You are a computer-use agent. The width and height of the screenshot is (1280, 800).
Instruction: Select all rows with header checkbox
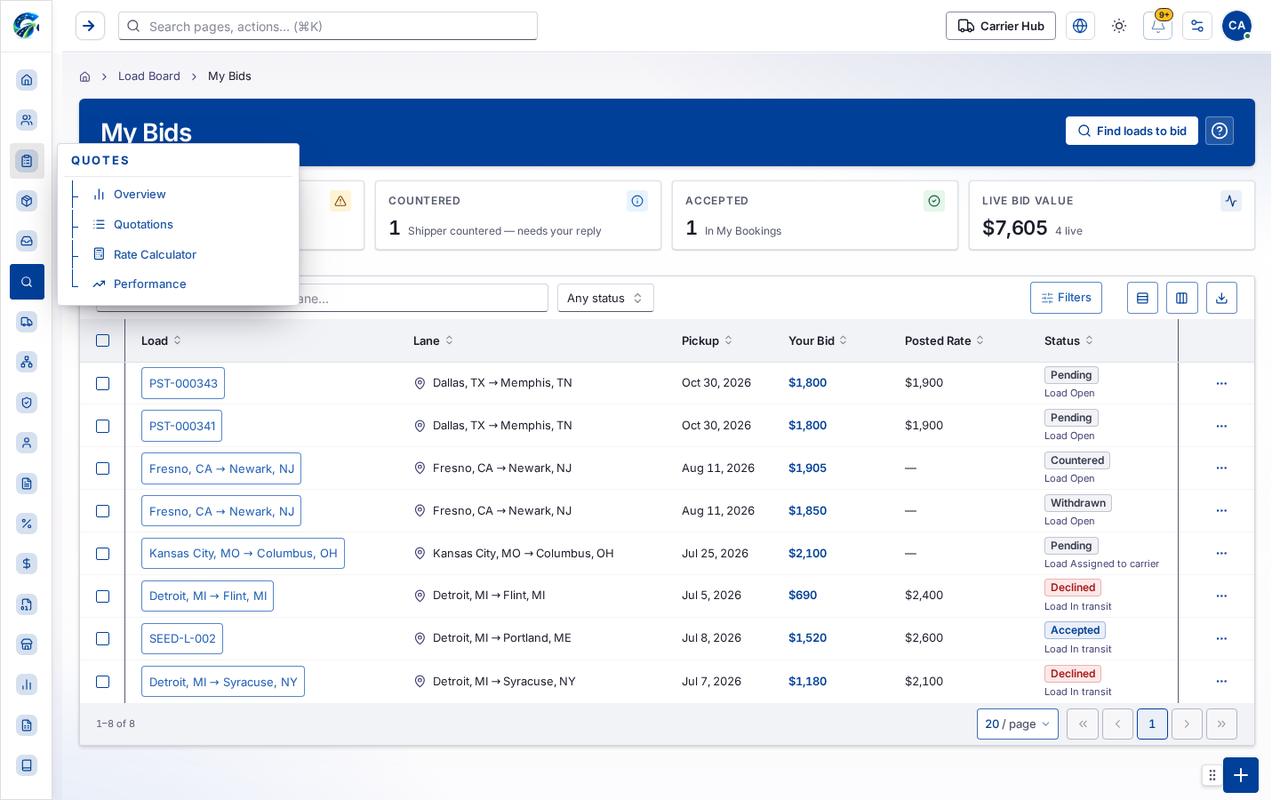click(x=102, y=341)
